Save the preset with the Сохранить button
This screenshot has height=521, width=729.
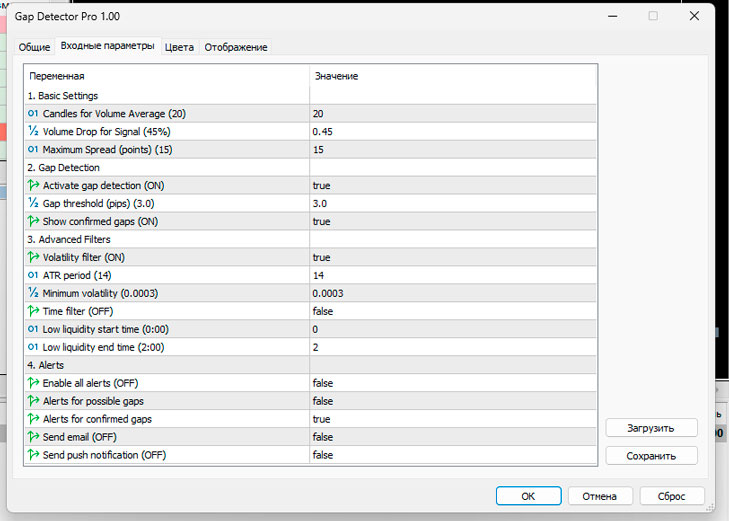651,456
